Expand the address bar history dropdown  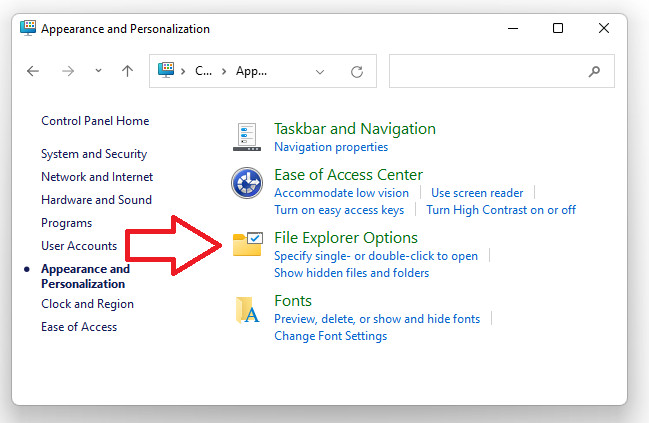[320, 72]
